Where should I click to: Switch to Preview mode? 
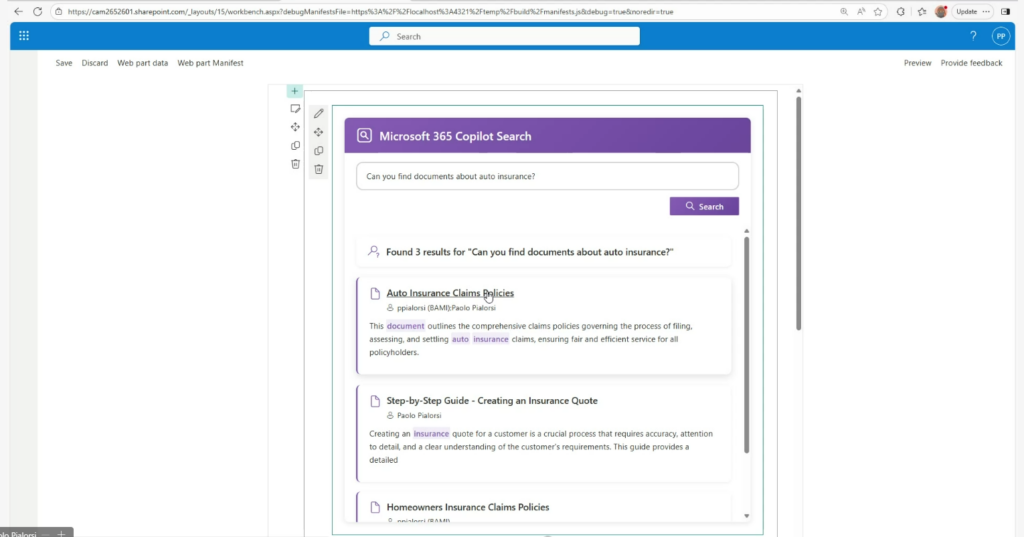[918, 63]
